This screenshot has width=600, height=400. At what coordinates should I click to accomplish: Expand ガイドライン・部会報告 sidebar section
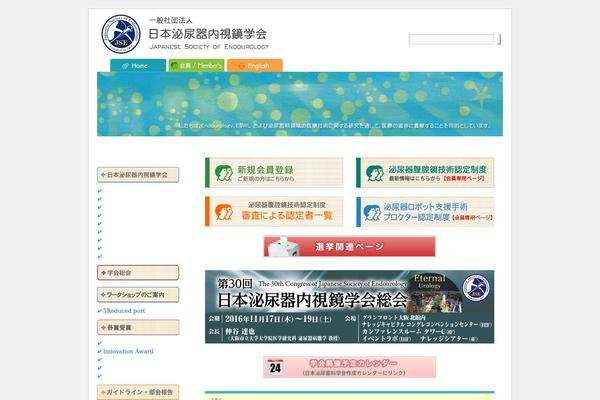click(x=138, y=392)
